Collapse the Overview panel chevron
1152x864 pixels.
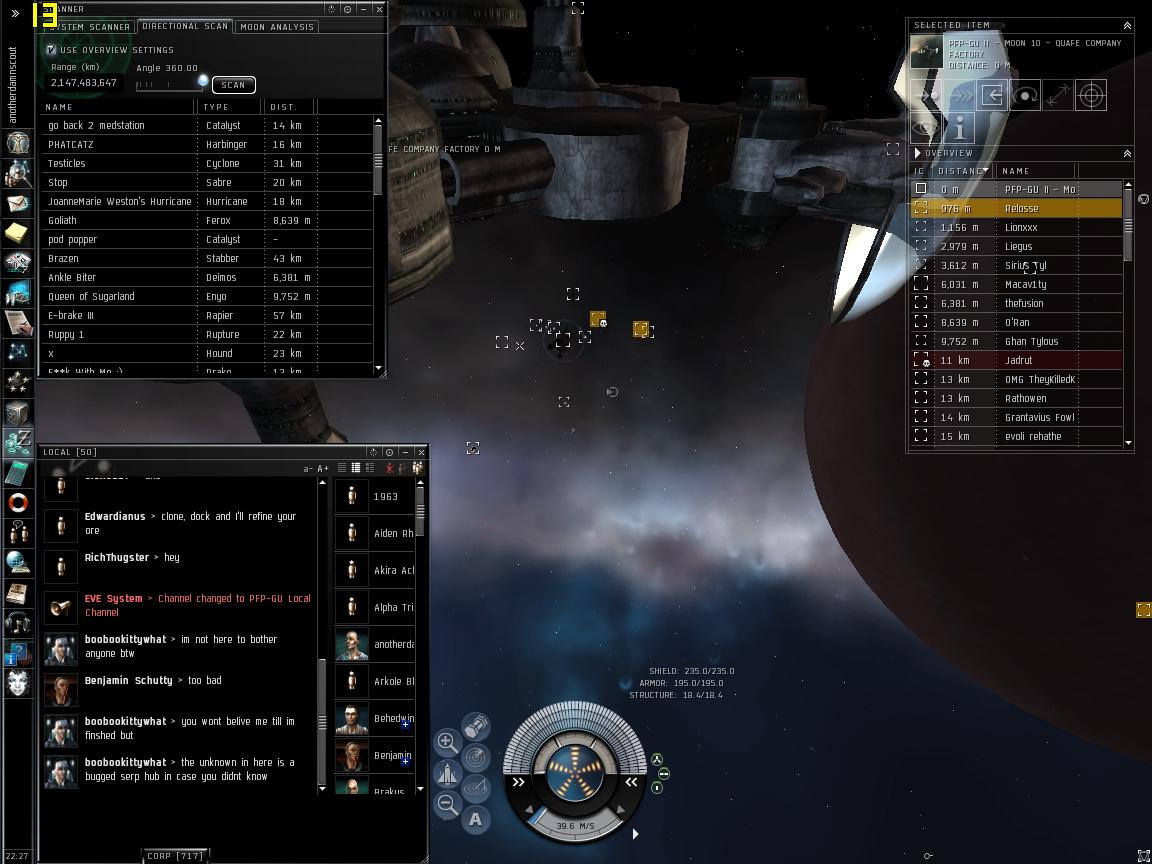click(1127, 154)
